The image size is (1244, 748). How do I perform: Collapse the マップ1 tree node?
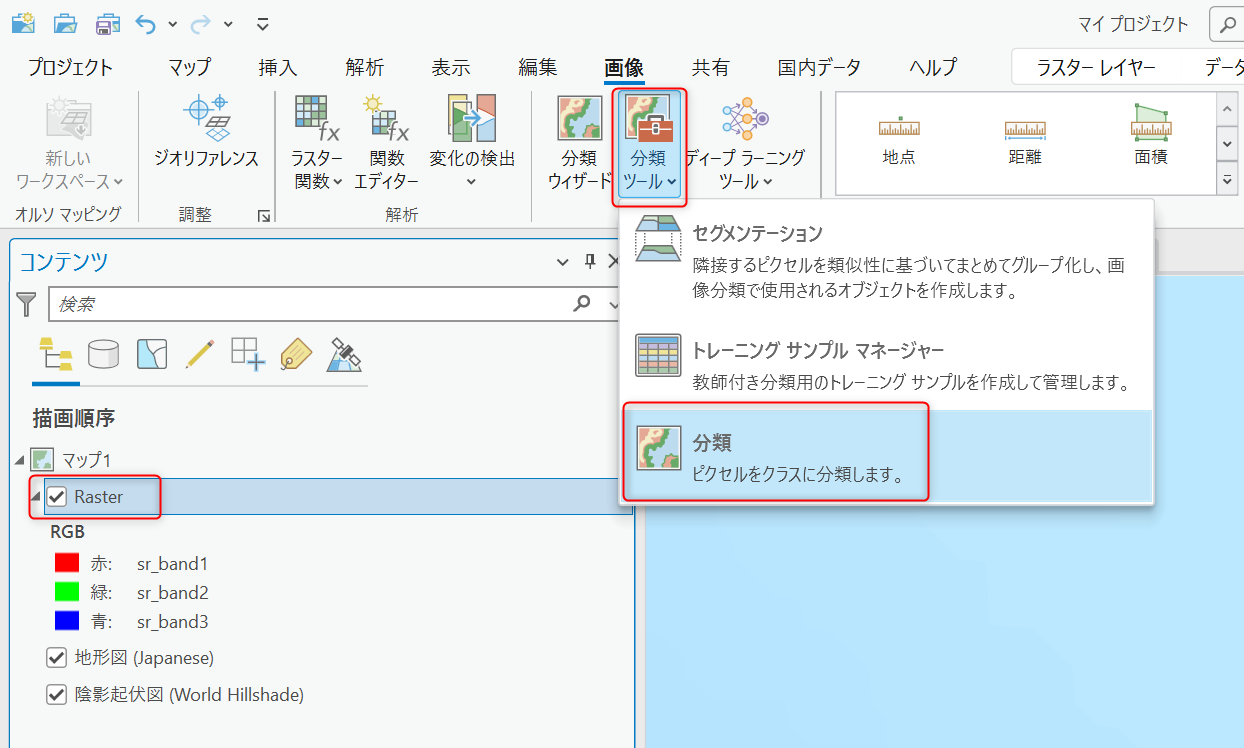point(21,460)
